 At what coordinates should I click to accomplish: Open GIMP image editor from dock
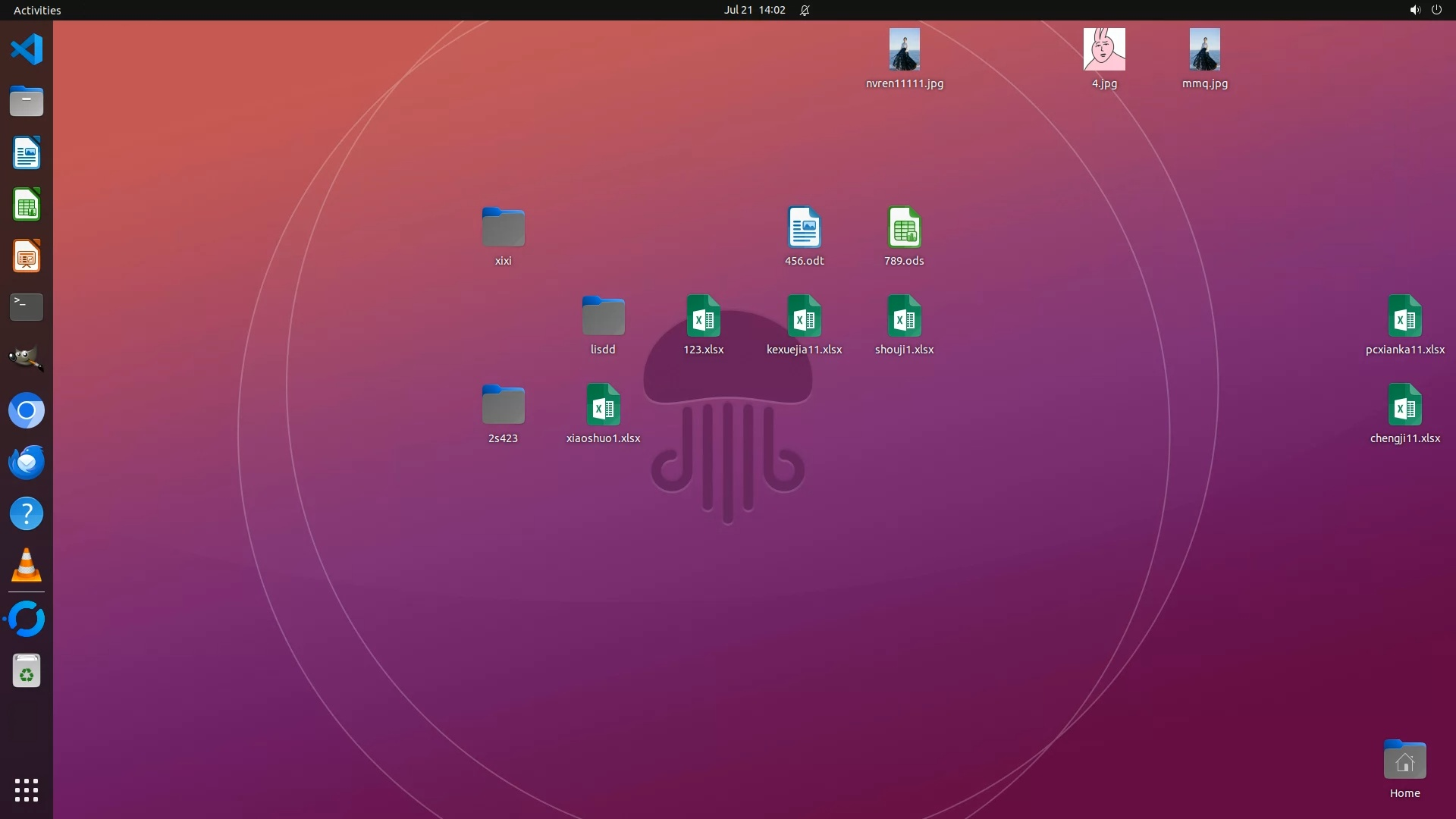27,359
